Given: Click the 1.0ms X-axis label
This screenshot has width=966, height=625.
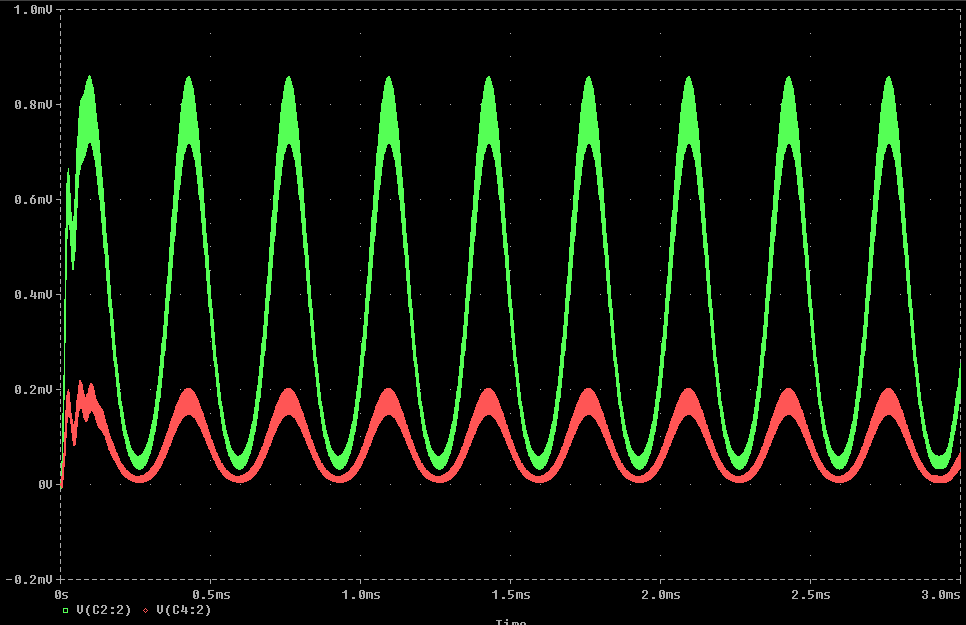Looking at the screenshot, I should click(x=361, y=595).
